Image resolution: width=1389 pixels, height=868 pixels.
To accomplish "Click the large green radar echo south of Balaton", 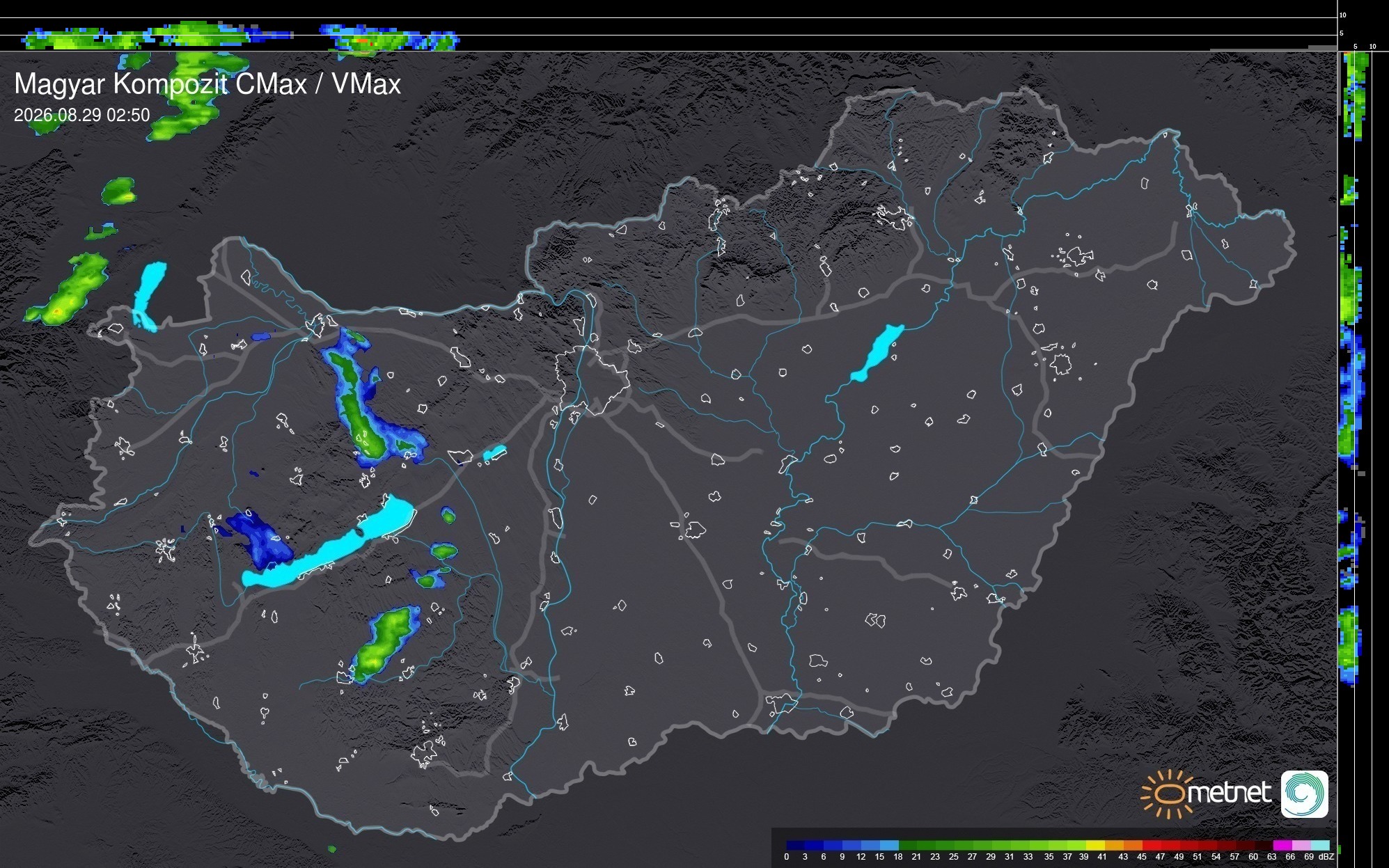I will tap(385, 644).
